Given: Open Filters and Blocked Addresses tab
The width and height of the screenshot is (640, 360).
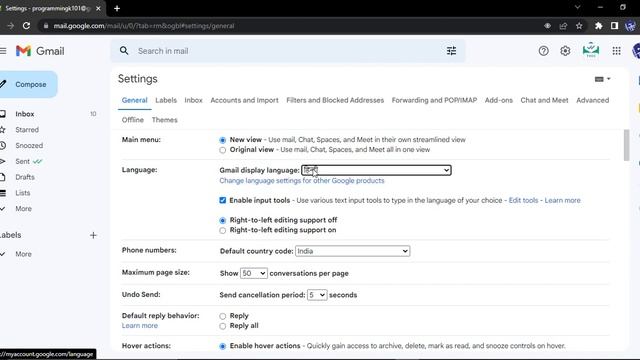Looking at the screenshot, I should pos(335,100).
